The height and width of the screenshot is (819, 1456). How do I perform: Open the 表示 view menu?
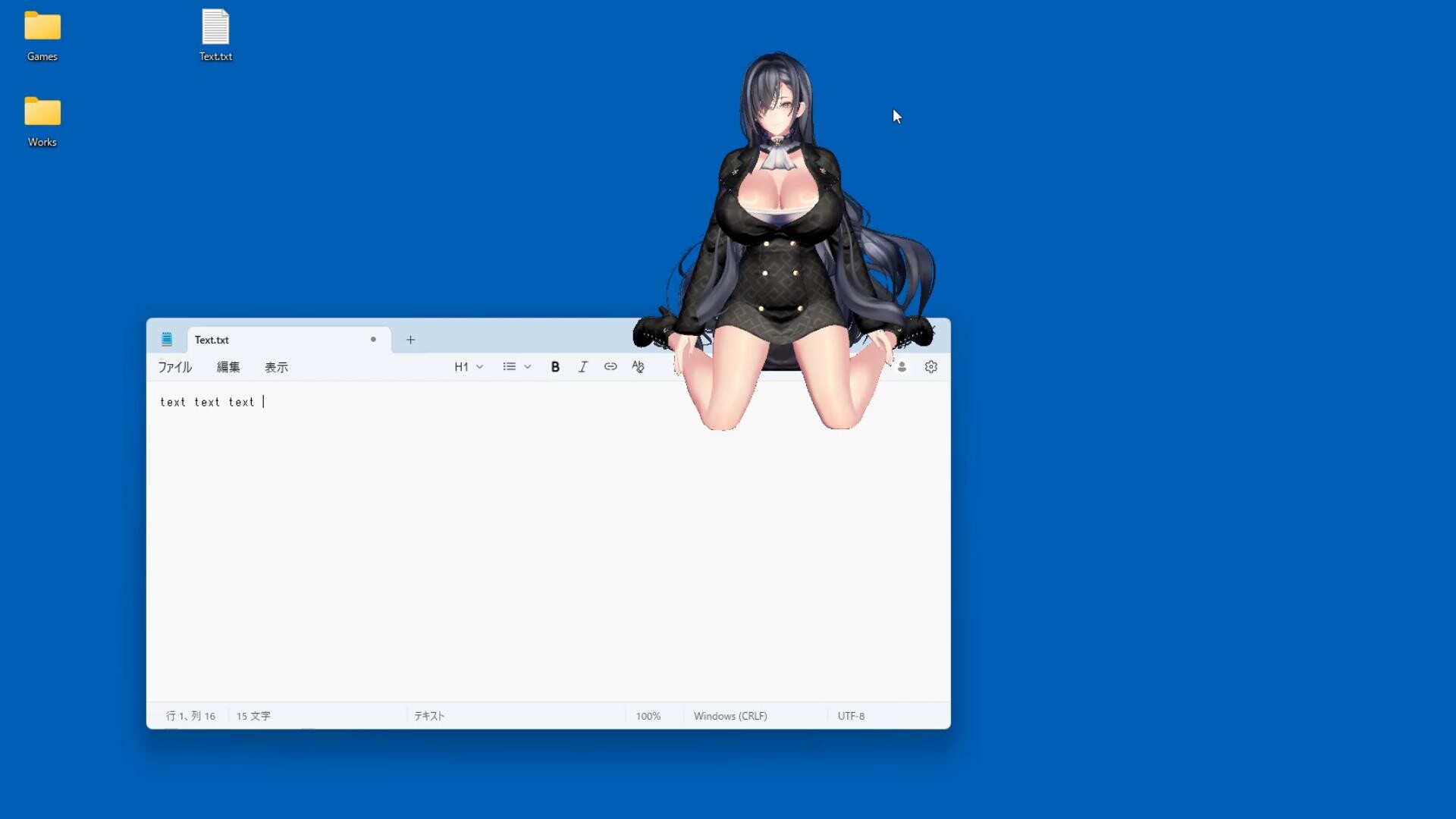pos(275,366)
